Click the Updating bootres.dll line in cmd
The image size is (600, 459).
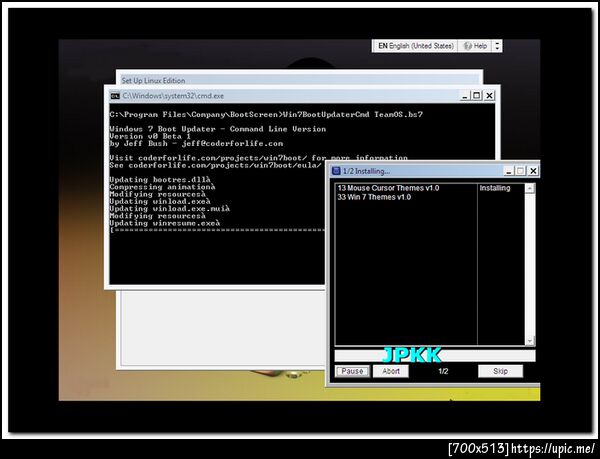(x=160, y=180)
